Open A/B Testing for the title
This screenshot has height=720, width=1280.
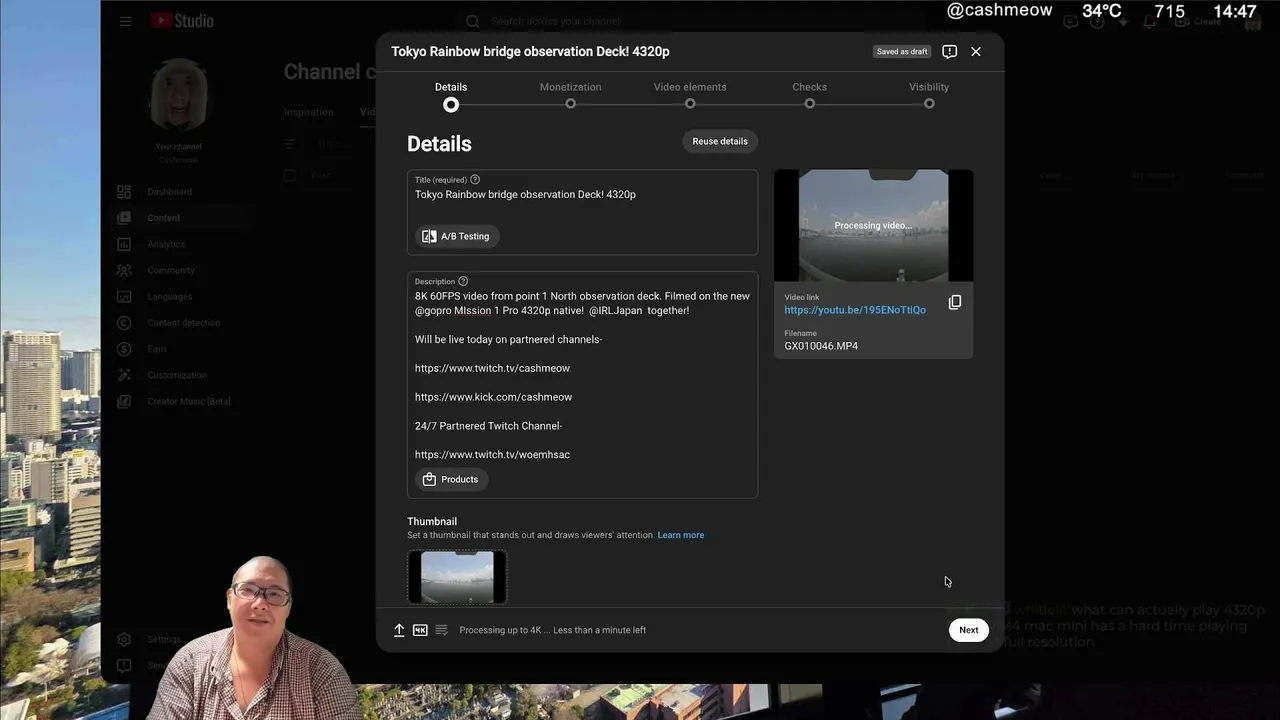[x=457, y=236]
